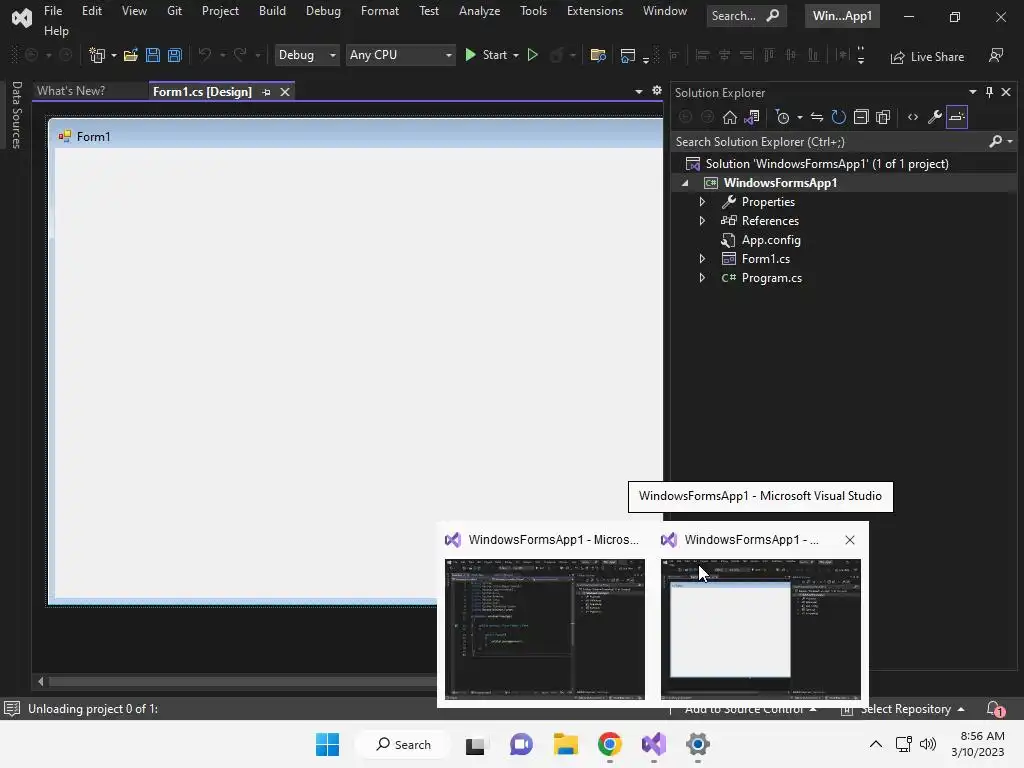
Task: Open the form designer window thumbnail preview
Action: (761, 629)
